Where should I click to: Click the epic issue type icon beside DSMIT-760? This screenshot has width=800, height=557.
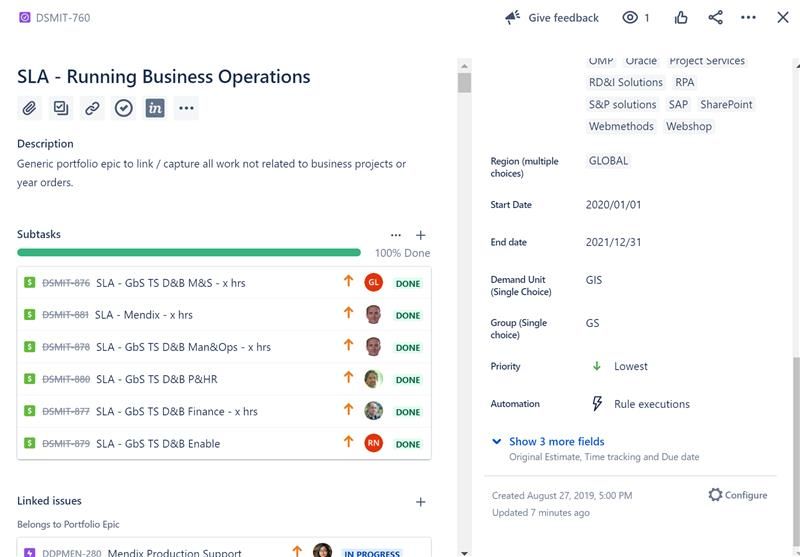[24, 17]
